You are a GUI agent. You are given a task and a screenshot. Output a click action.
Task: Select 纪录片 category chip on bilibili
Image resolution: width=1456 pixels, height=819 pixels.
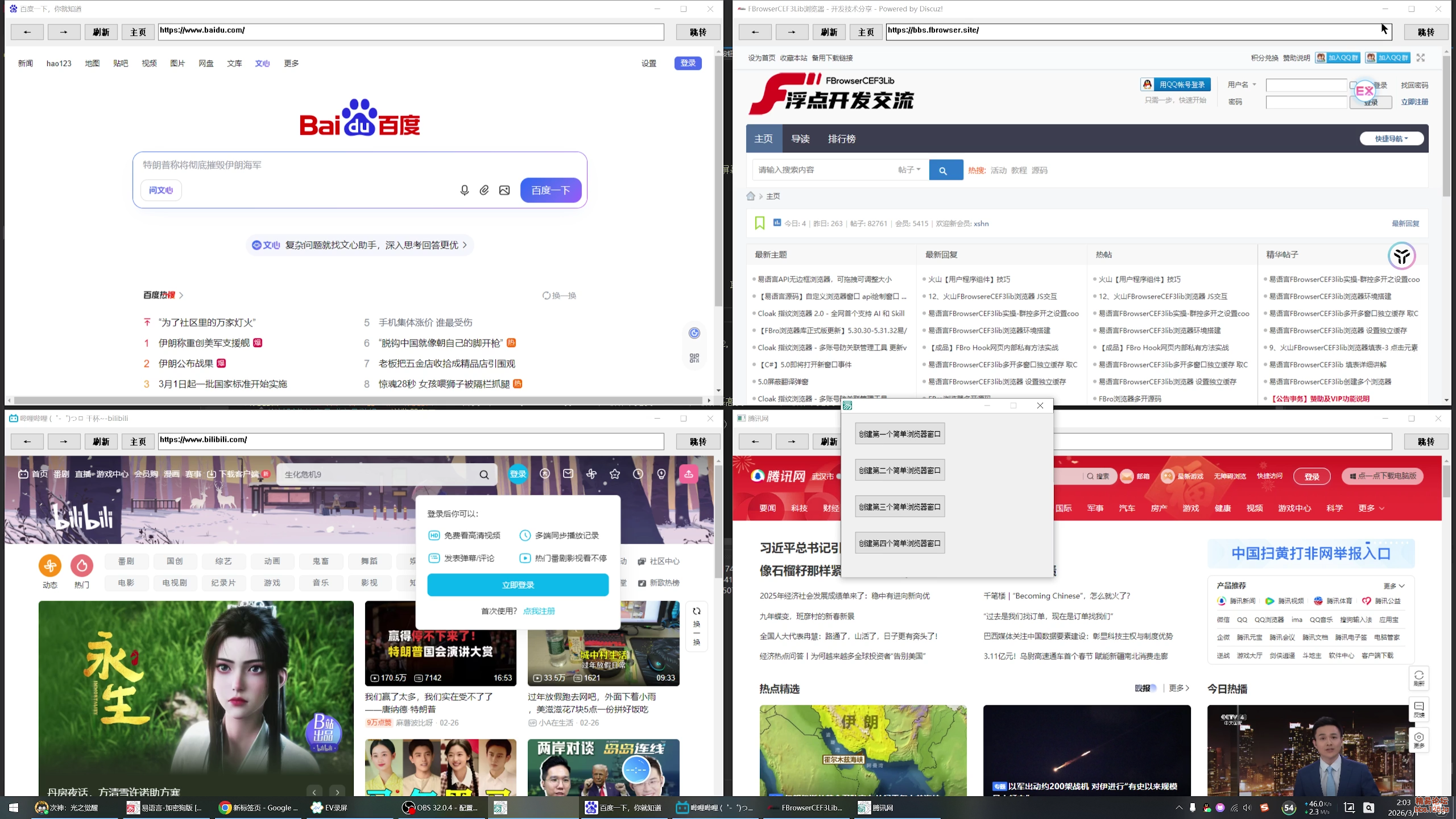click(x=223, y=583)
